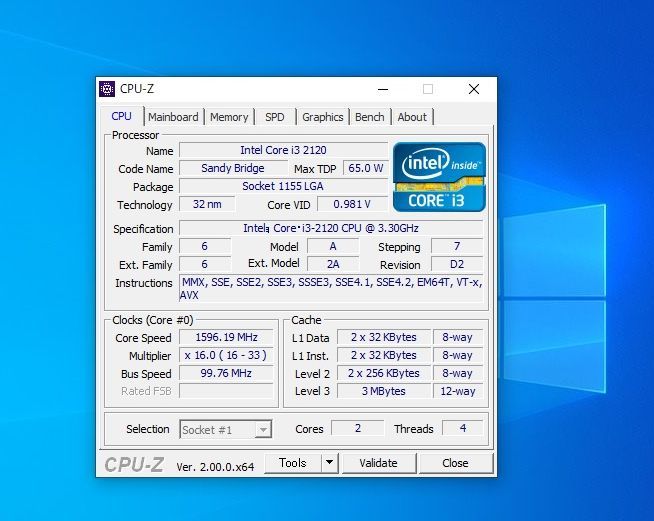The image size is (654, 521).
Task: Click the Cores value 2
Action: point(357,428)
